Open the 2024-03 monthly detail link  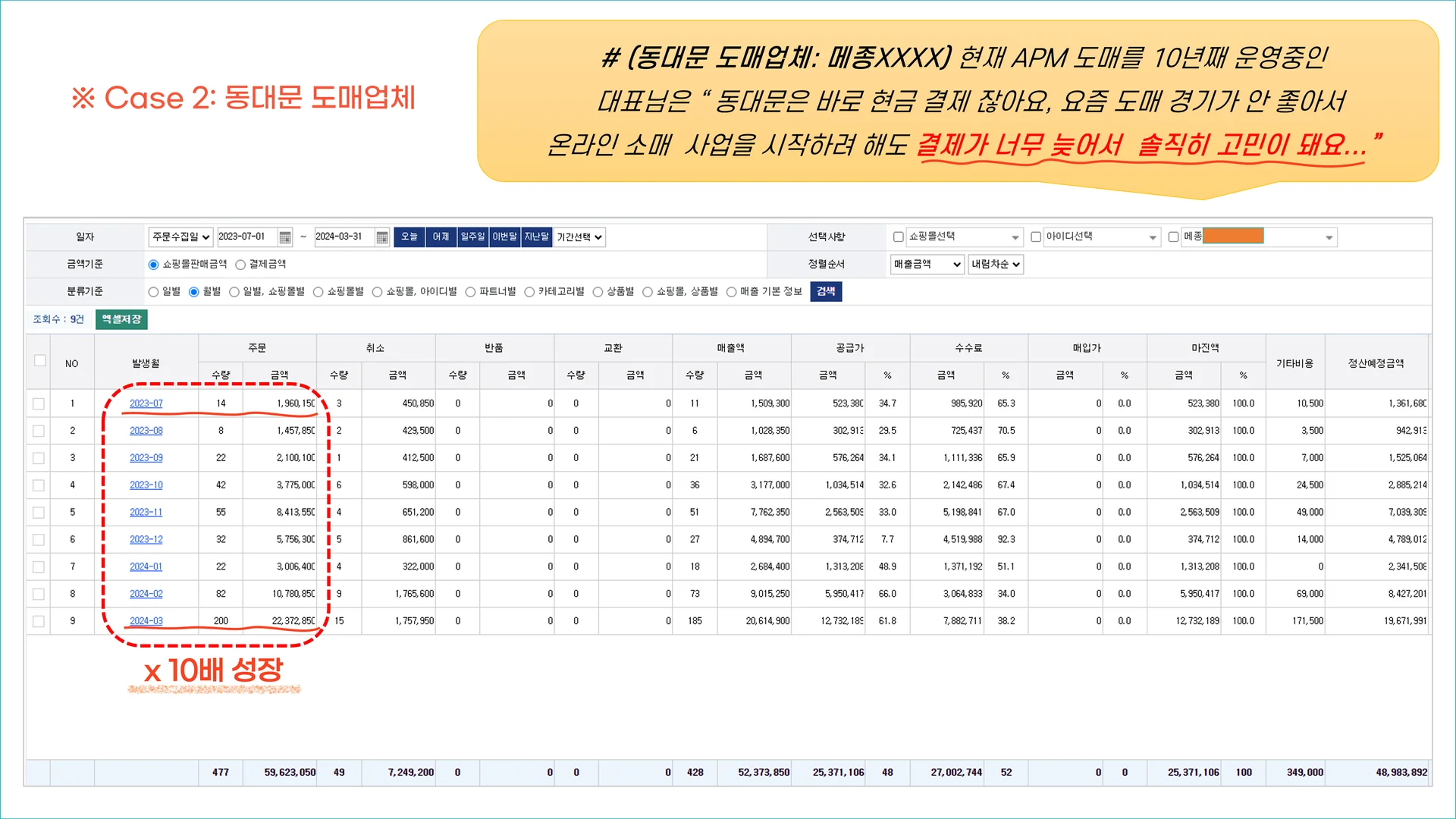pos(146,620)
